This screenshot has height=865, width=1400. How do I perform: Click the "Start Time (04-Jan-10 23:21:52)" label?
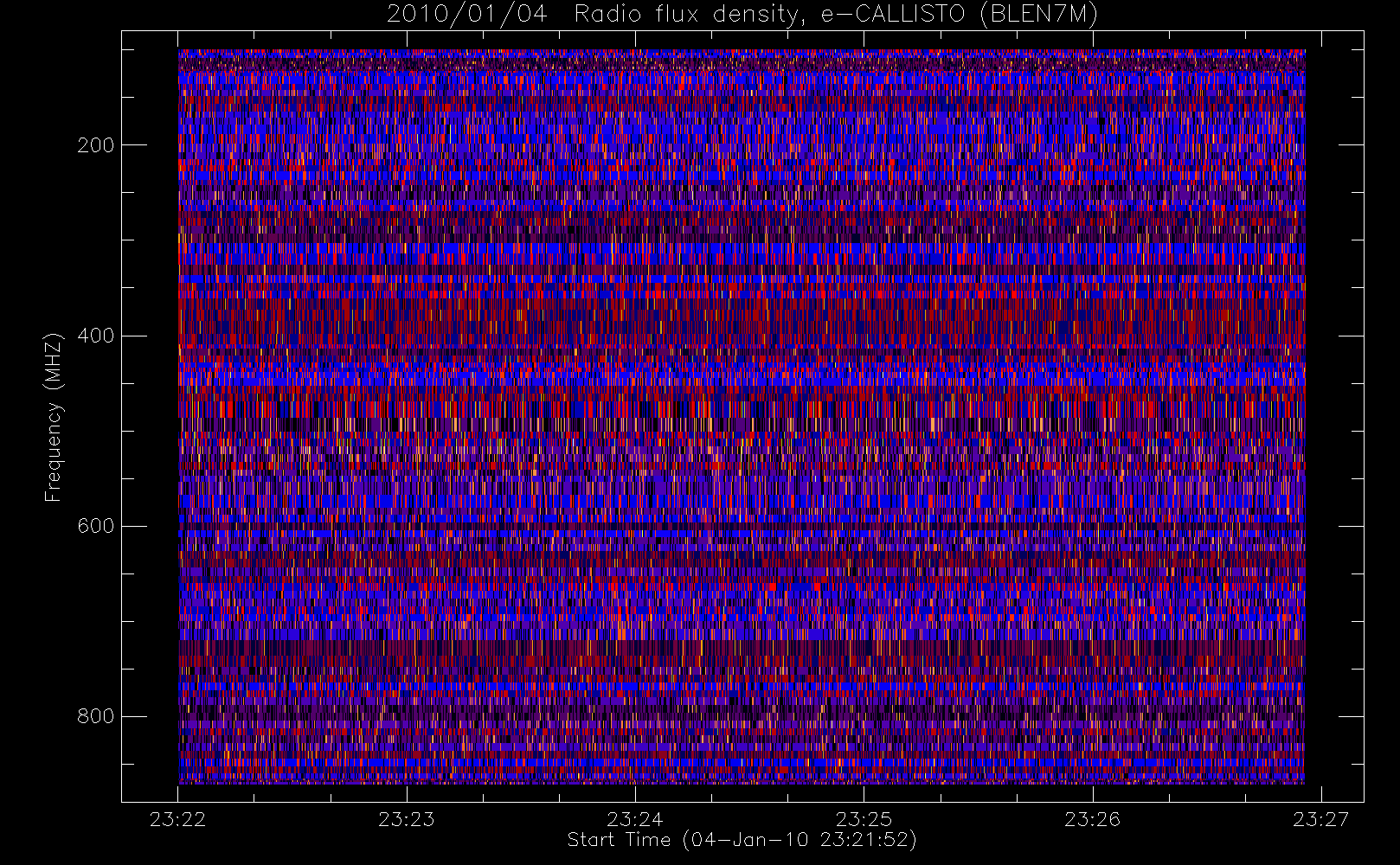pos(742,840)
